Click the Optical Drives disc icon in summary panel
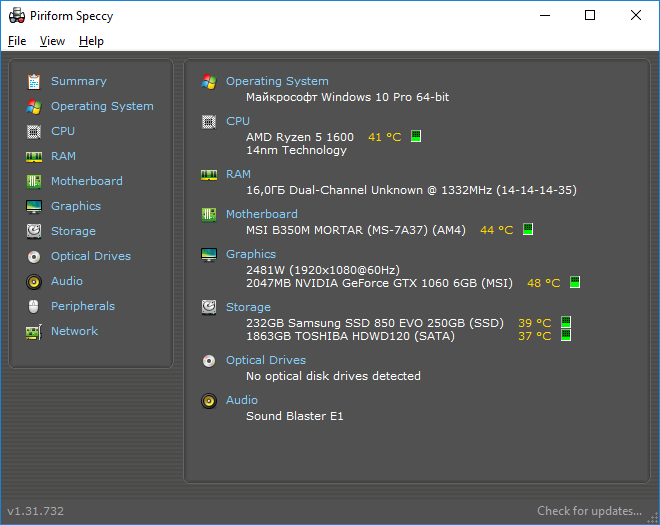 tap(209, 361)
